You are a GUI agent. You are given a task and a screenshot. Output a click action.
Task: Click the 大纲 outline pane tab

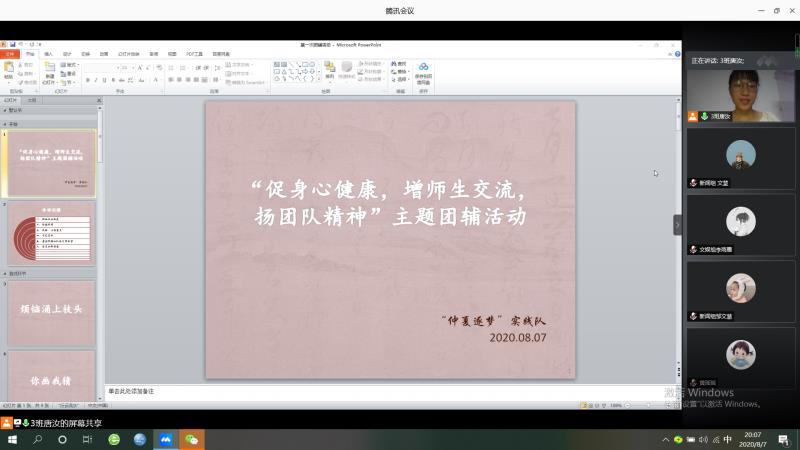point(32,101)
